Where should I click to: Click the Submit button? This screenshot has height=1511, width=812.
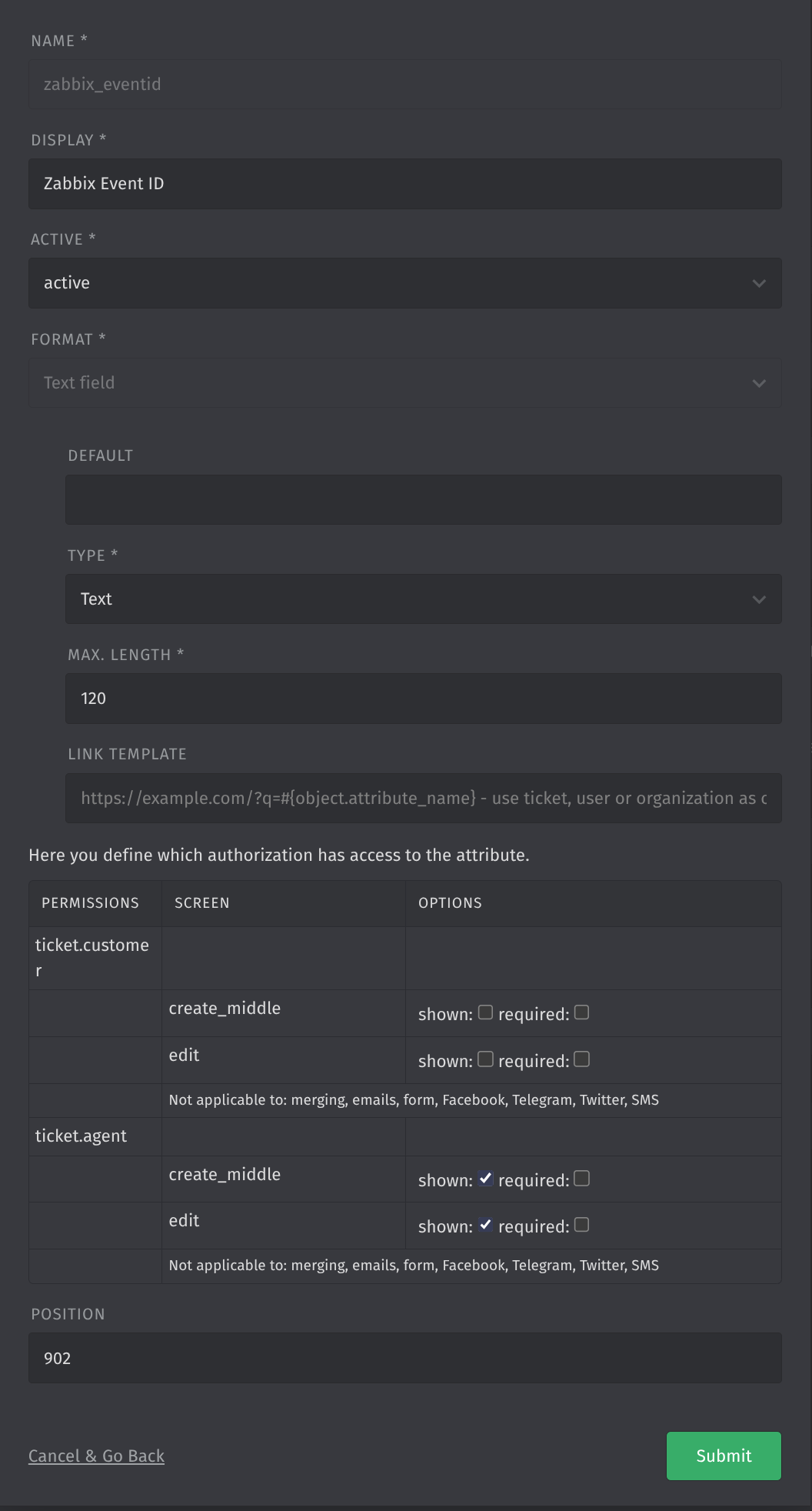point(724,1456)
